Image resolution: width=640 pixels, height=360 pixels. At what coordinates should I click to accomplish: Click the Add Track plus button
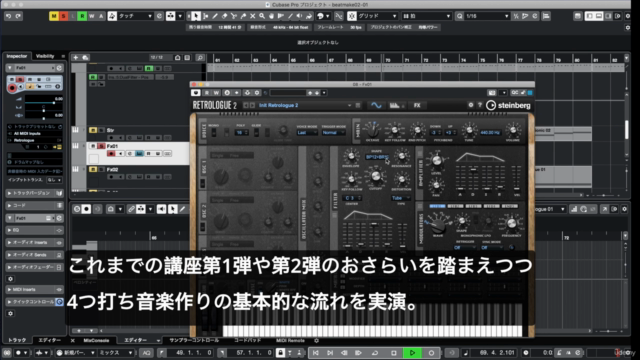click(x=76, y=58)
